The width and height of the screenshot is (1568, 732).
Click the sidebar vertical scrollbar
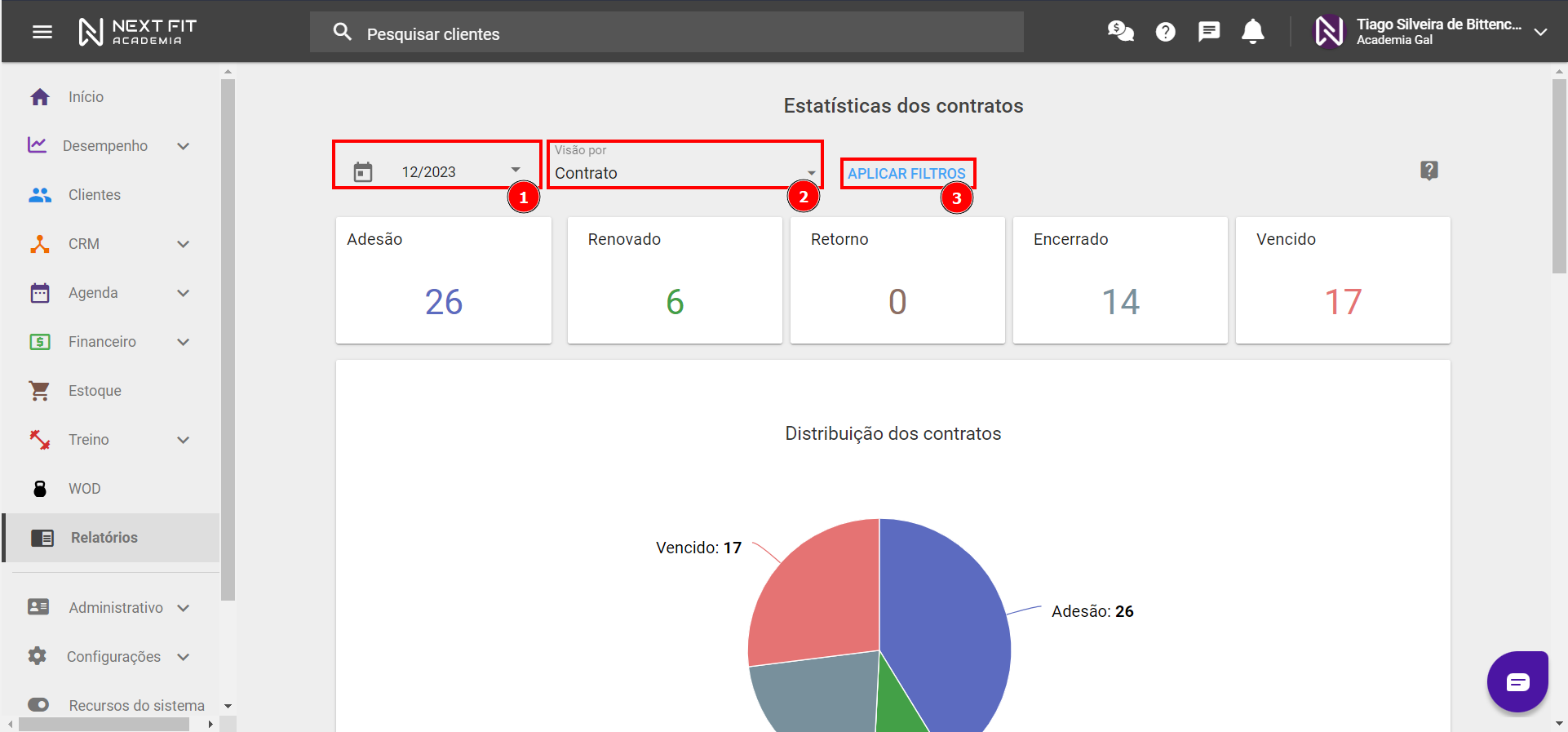(228, 339)
